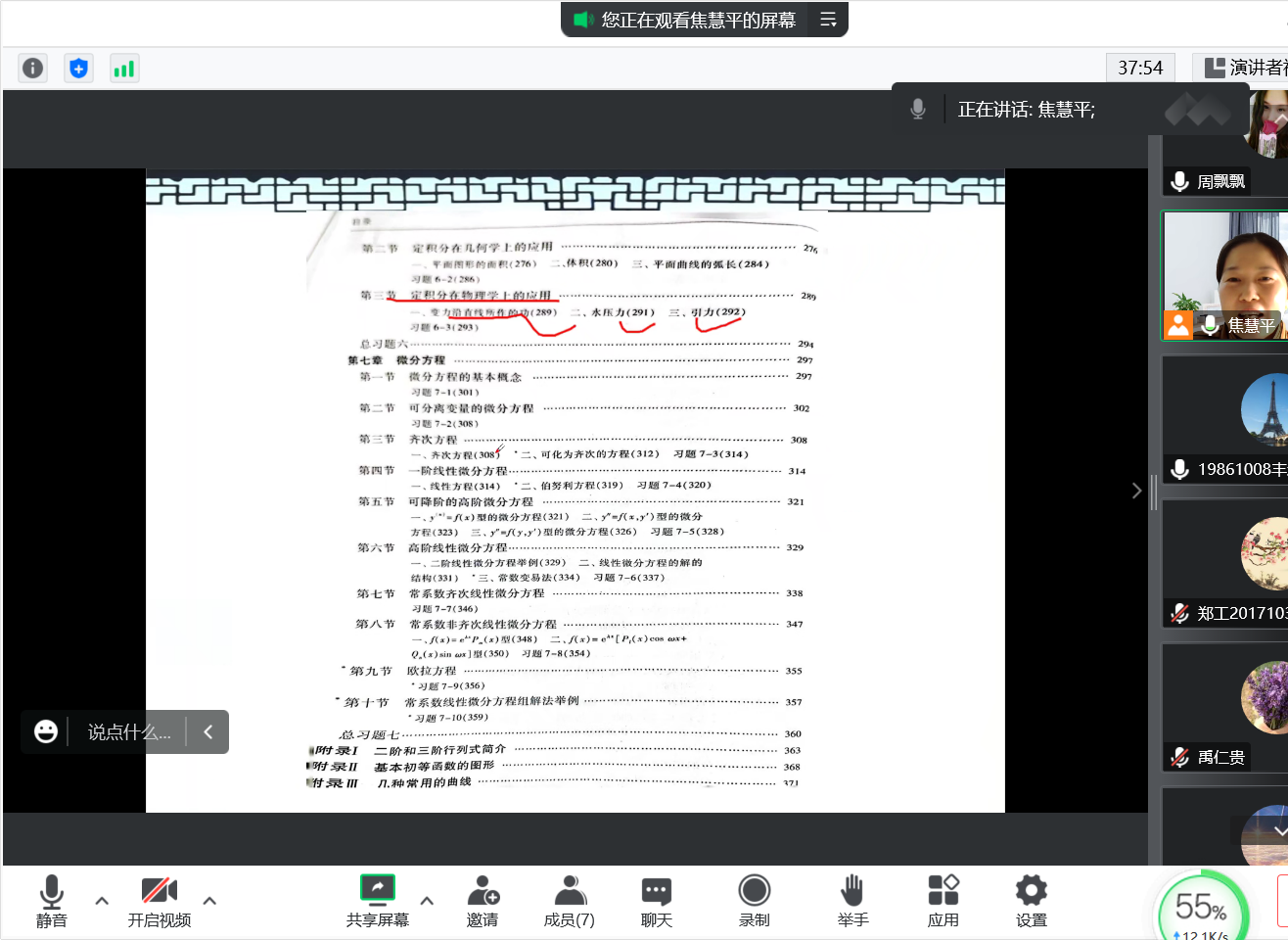Image resolution: width=1288 pixels, height=940 pixels.
Task: Click 第七章 微分方程 heading in shared page
Action: tap(396, 360)
